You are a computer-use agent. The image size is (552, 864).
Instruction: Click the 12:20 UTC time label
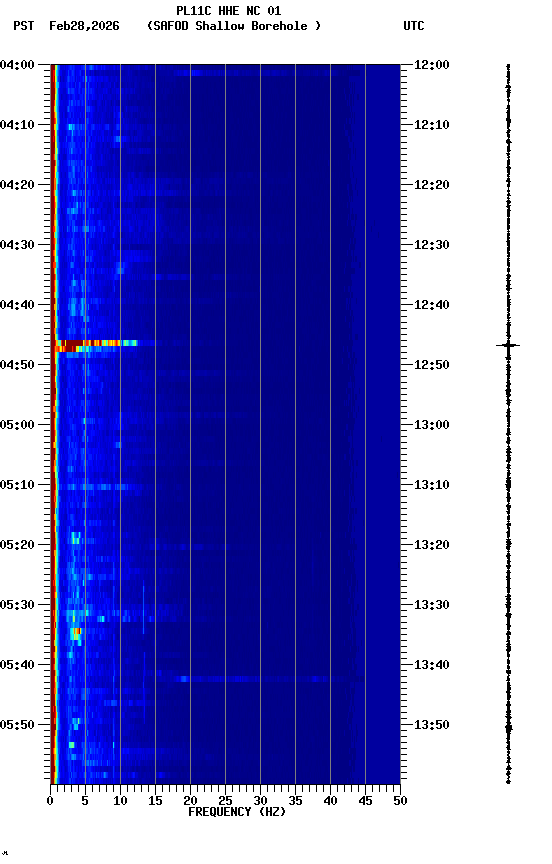pos(432,185)
